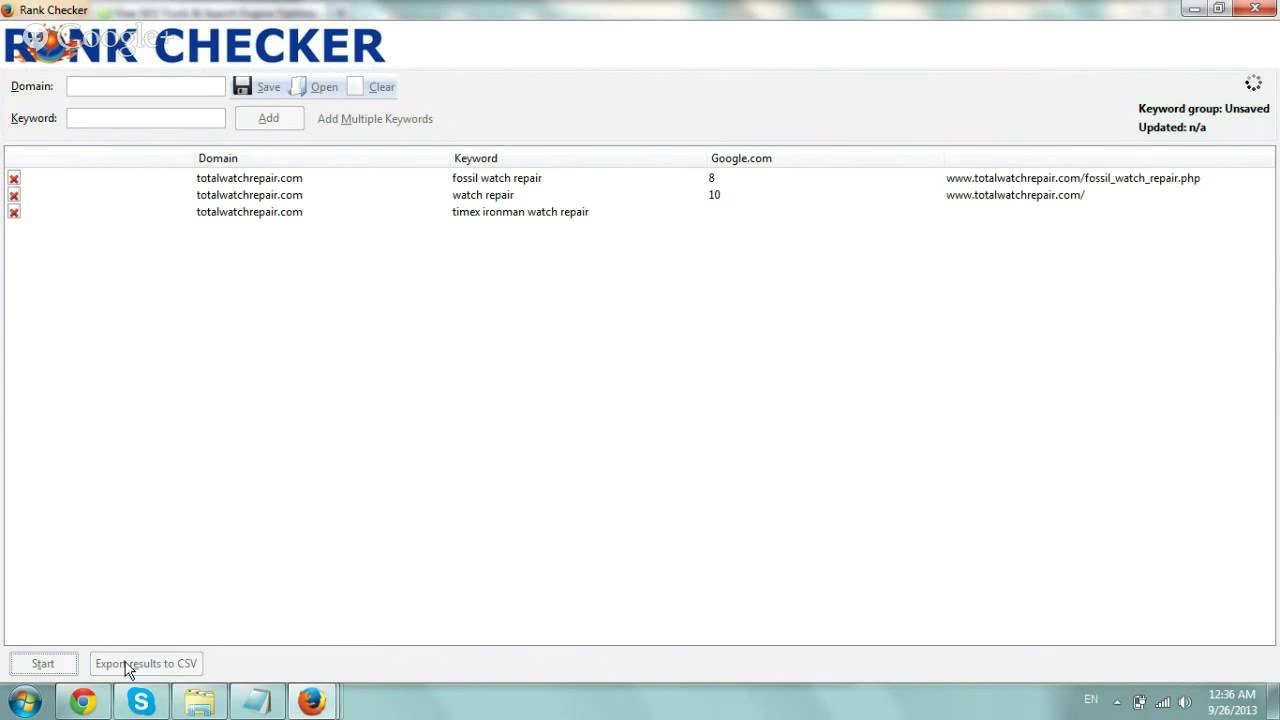Select the fossil_watch_repair.php URL cell
The image size is (1280, 720).
1073,178
